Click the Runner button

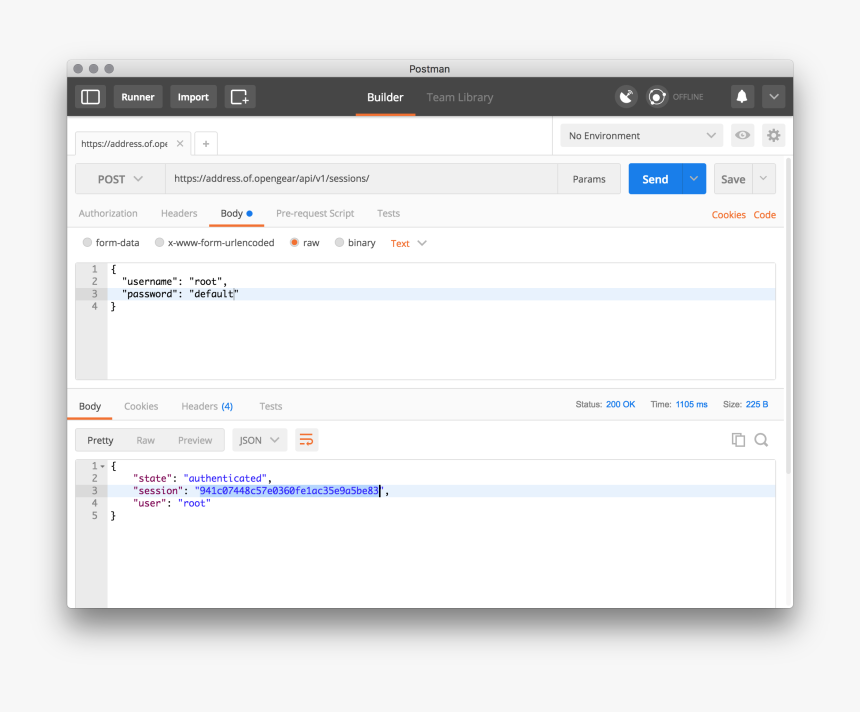coord(138,97)
